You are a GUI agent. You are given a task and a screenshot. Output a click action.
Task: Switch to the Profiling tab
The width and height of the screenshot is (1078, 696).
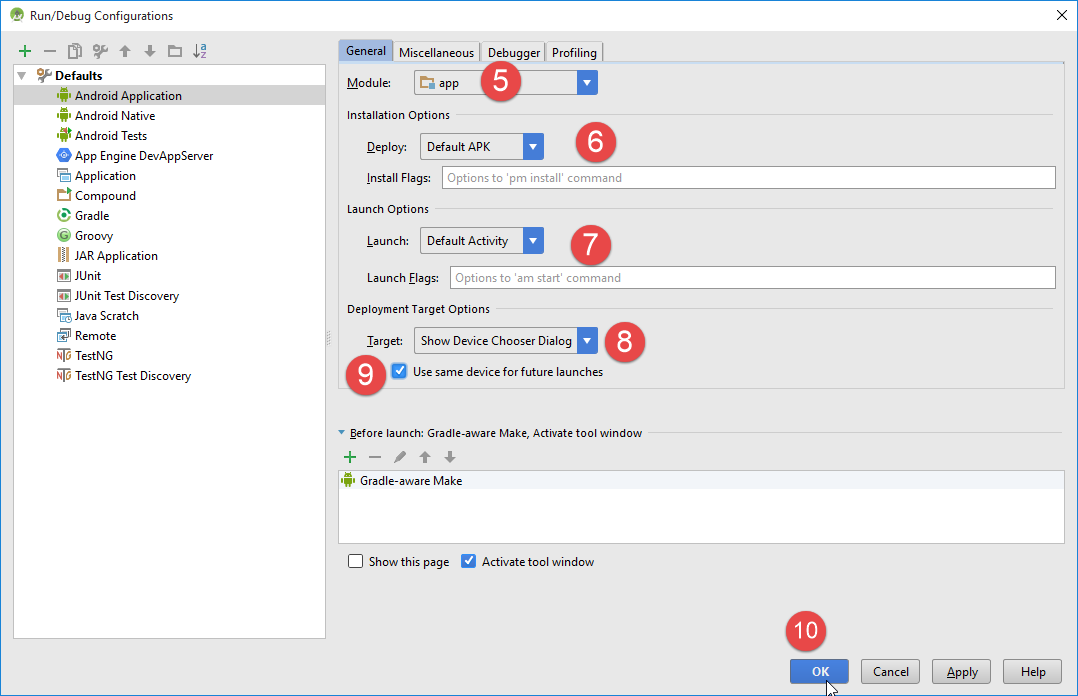point(574,53)
